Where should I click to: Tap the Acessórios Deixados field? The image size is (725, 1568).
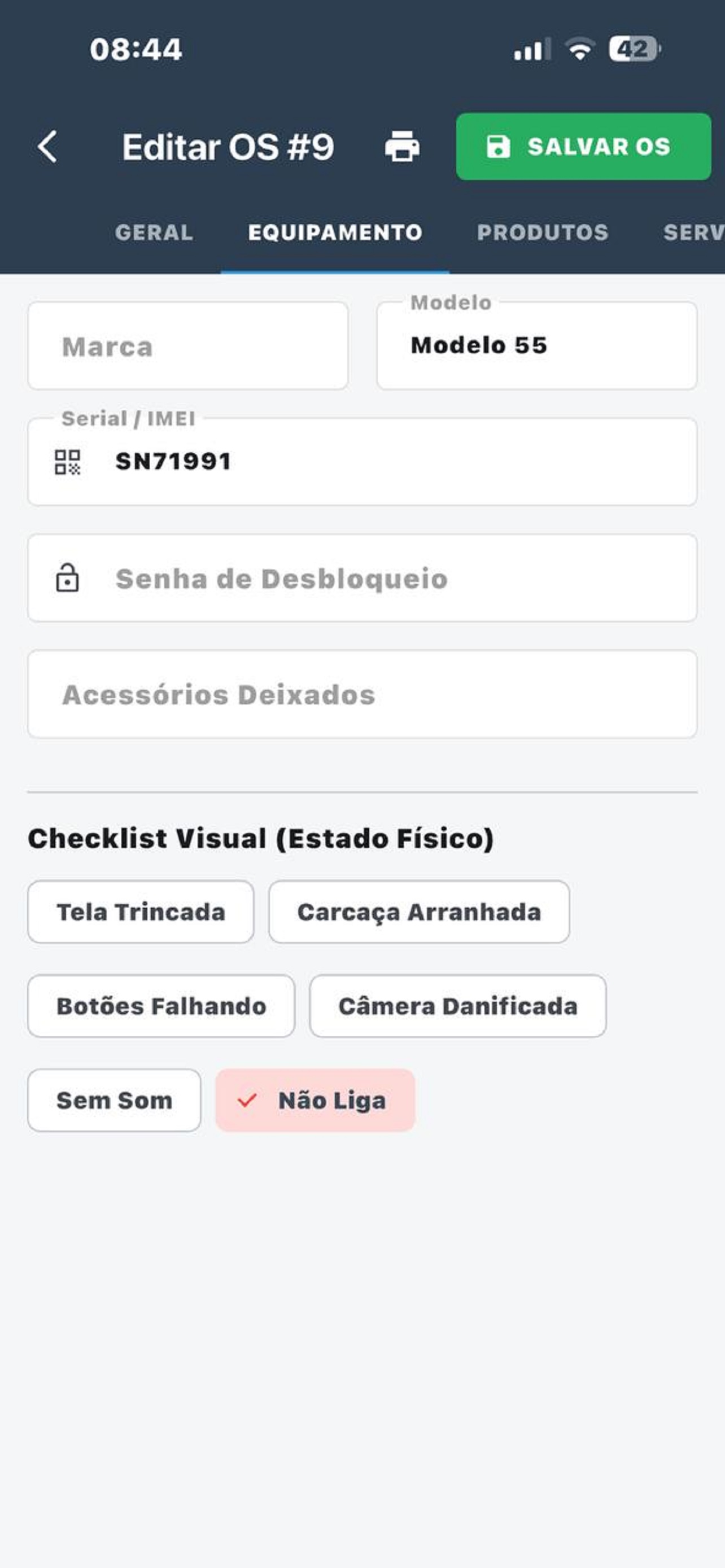click(x=362, y=694)
